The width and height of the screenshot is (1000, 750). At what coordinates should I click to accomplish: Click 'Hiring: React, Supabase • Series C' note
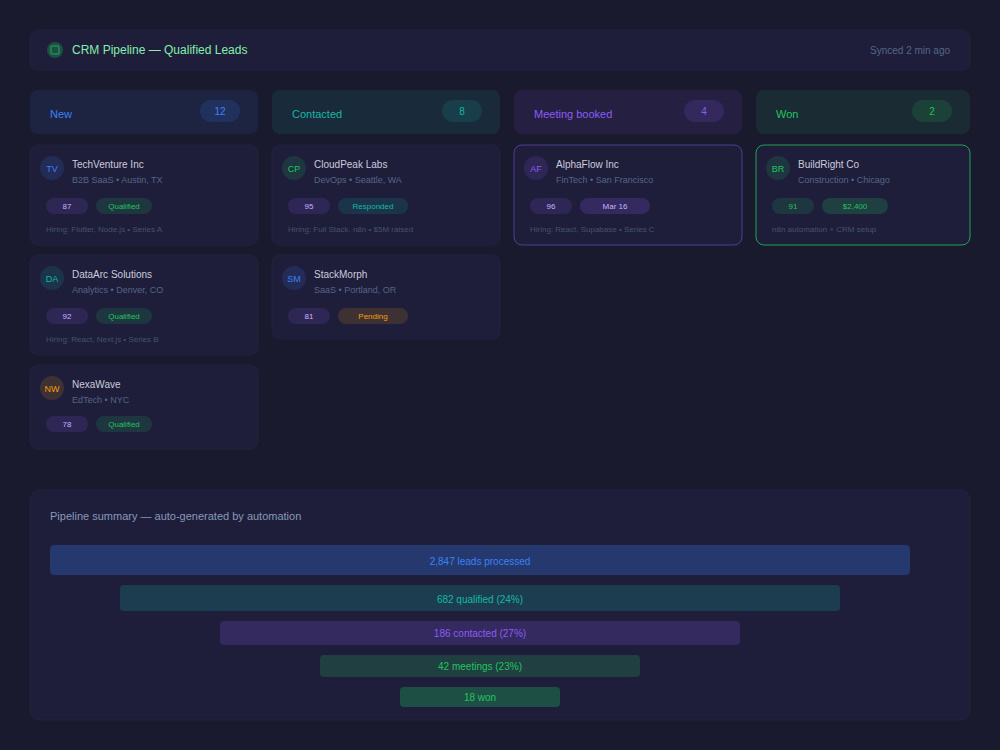pos(592,230)
